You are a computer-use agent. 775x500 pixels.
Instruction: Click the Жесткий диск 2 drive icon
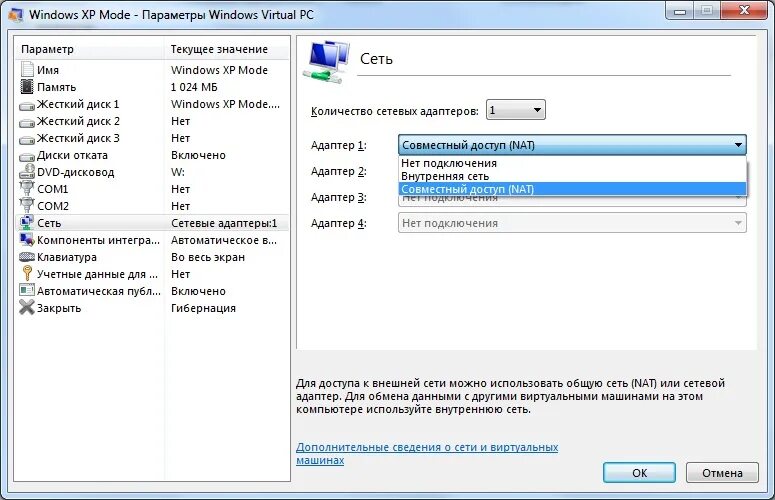tap(27, 122)
